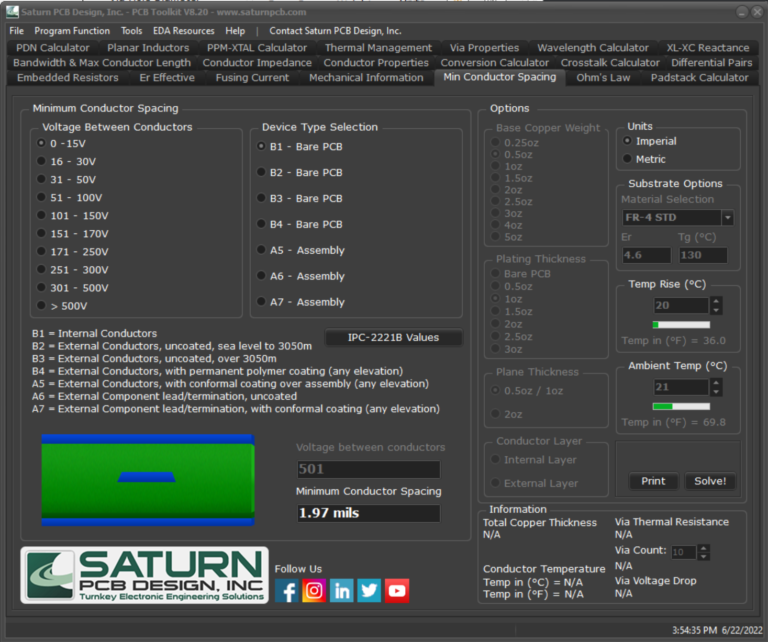768x642 pixels.
Task: Switch units to Metric
Action: (627, 159)
